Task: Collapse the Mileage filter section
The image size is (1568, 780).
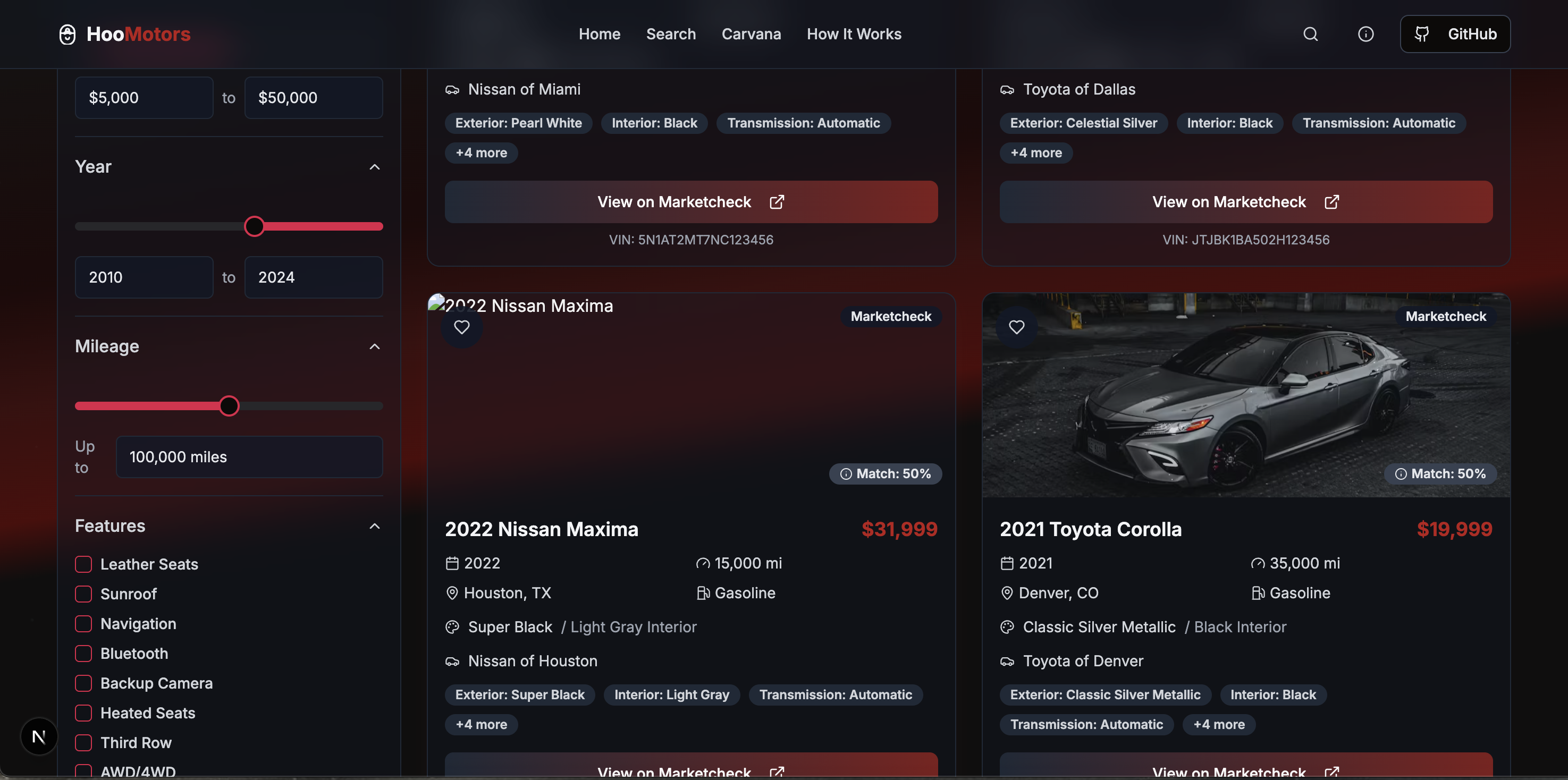Action: (374, 347)
